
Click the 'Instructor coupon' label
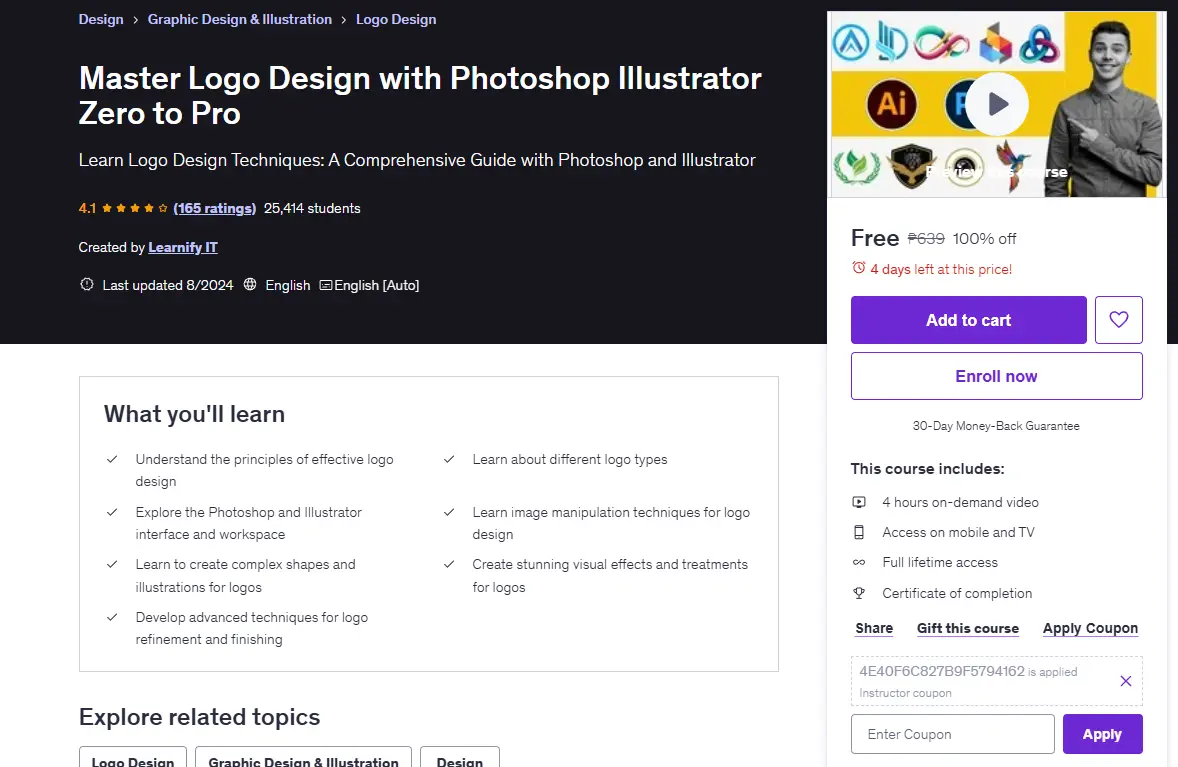click(905, 693)
